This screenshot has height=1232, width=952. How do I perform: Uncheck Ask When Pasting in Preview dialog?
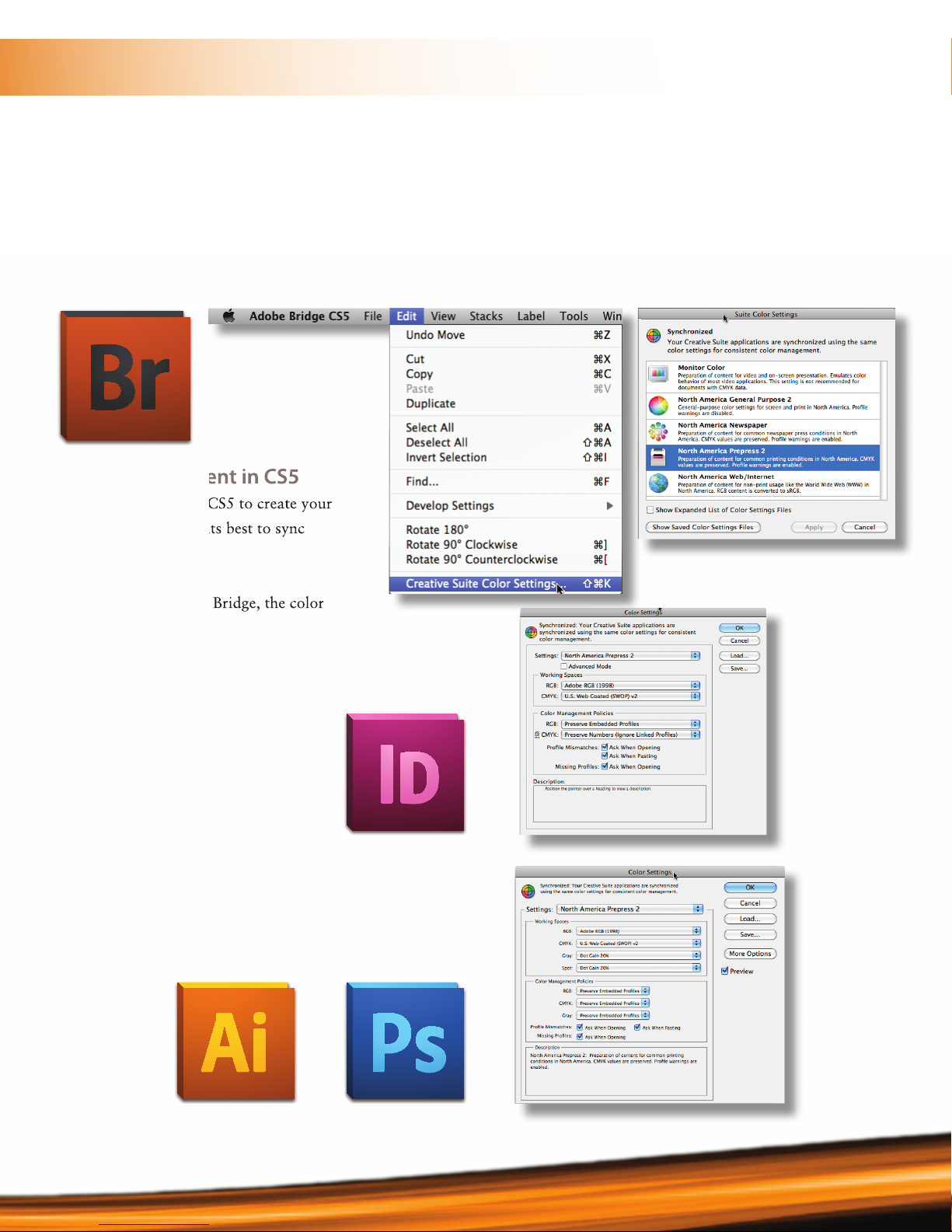tap(637, 1028)
